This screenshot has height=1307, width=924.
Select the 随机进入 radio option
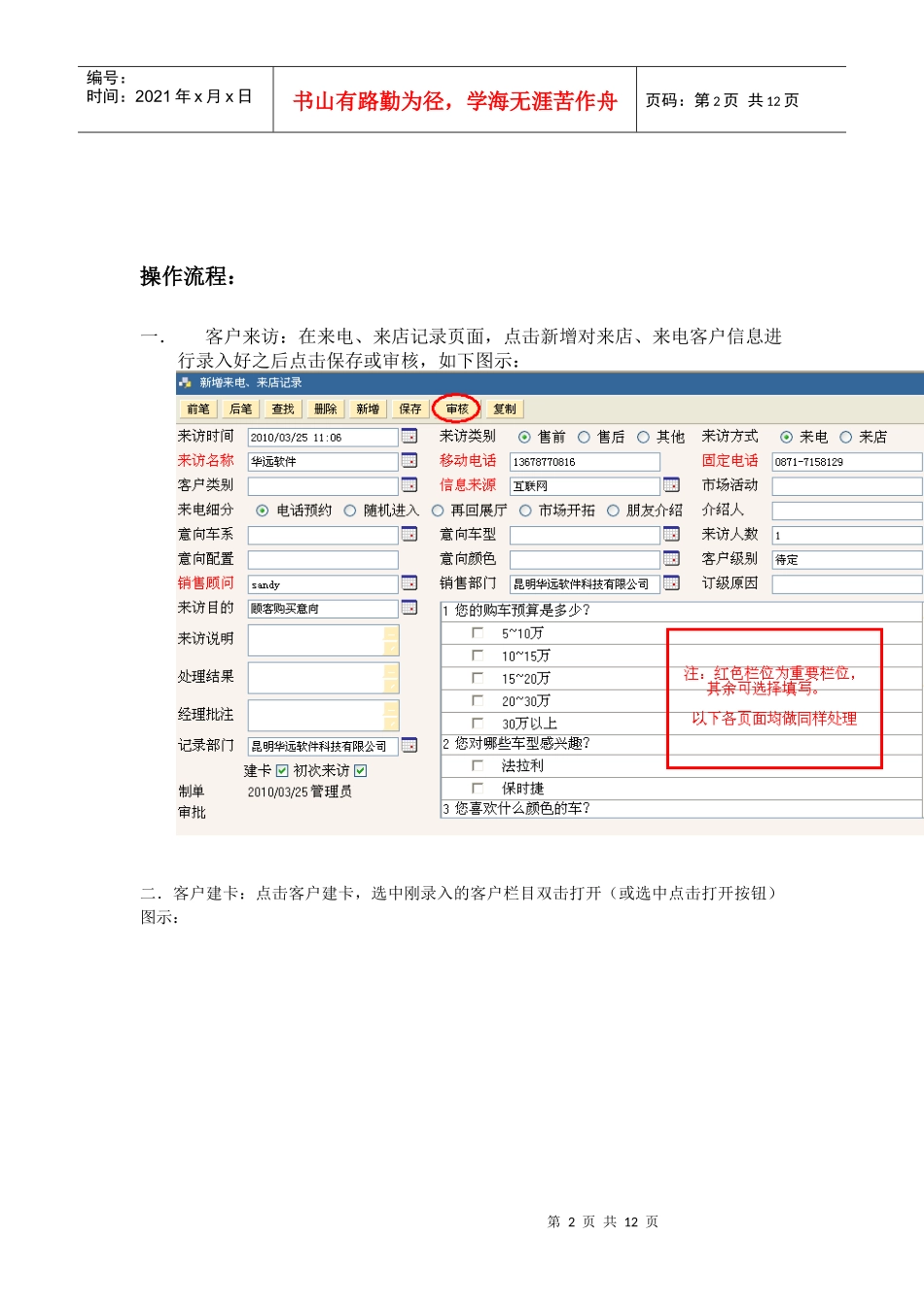click(x=350, y=511)
